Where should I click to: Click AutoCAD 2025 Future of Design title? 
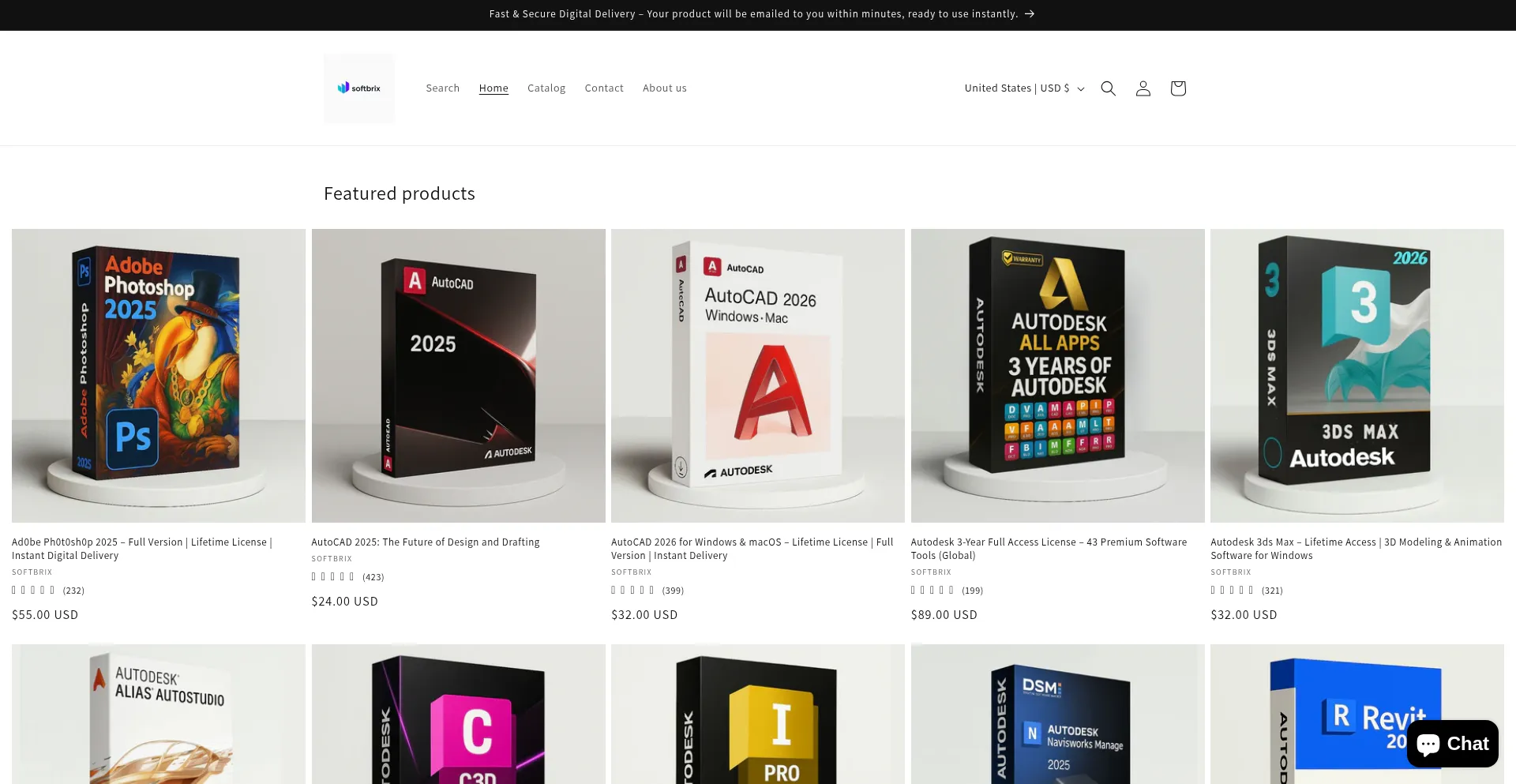click(426, 542)
